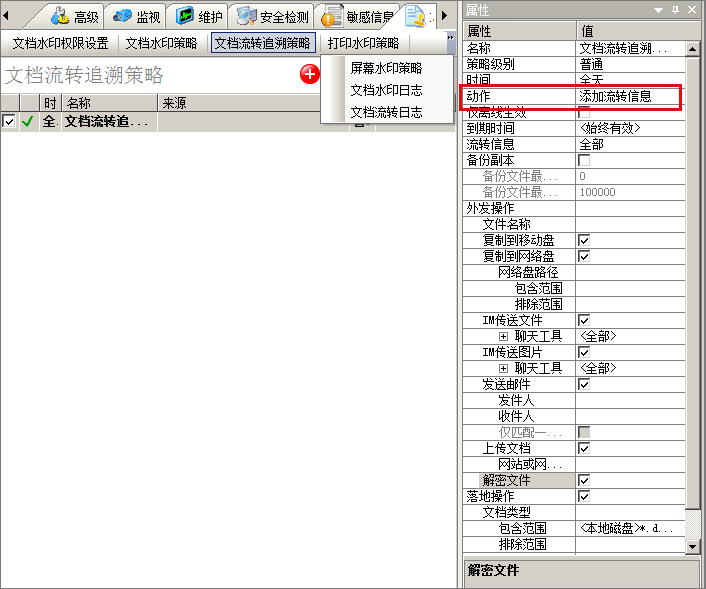Viewport: 706px width, 589px height.
Task: Click the 打印水印策略 toolbar button
Action: 363,43
